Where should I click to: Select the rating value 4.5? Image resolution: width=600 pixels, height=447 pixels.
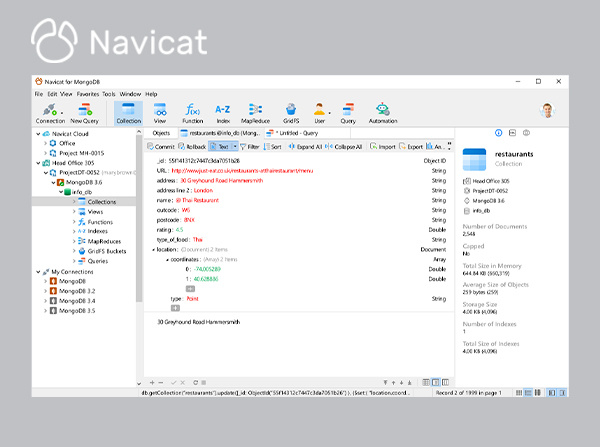tap(179, 230)
